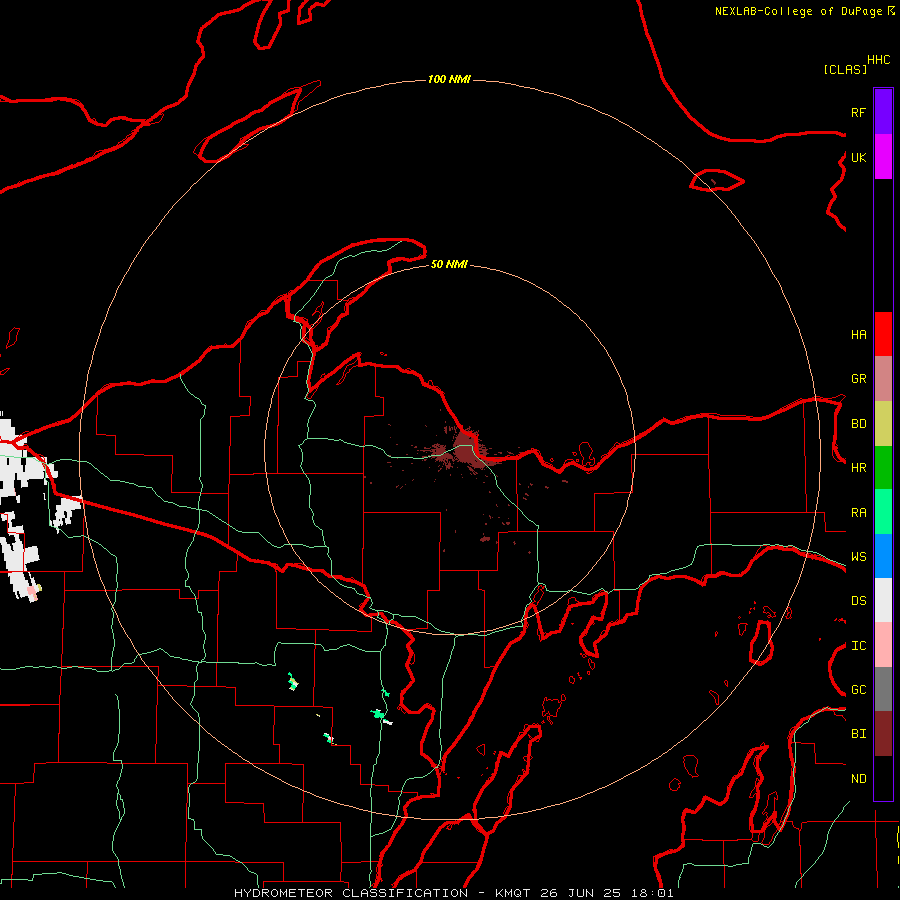Select the pink GR legend swatch
Image resolution: width=900 pixels, height=900 pixels.
pyautogui.click(x=883, y=379)
